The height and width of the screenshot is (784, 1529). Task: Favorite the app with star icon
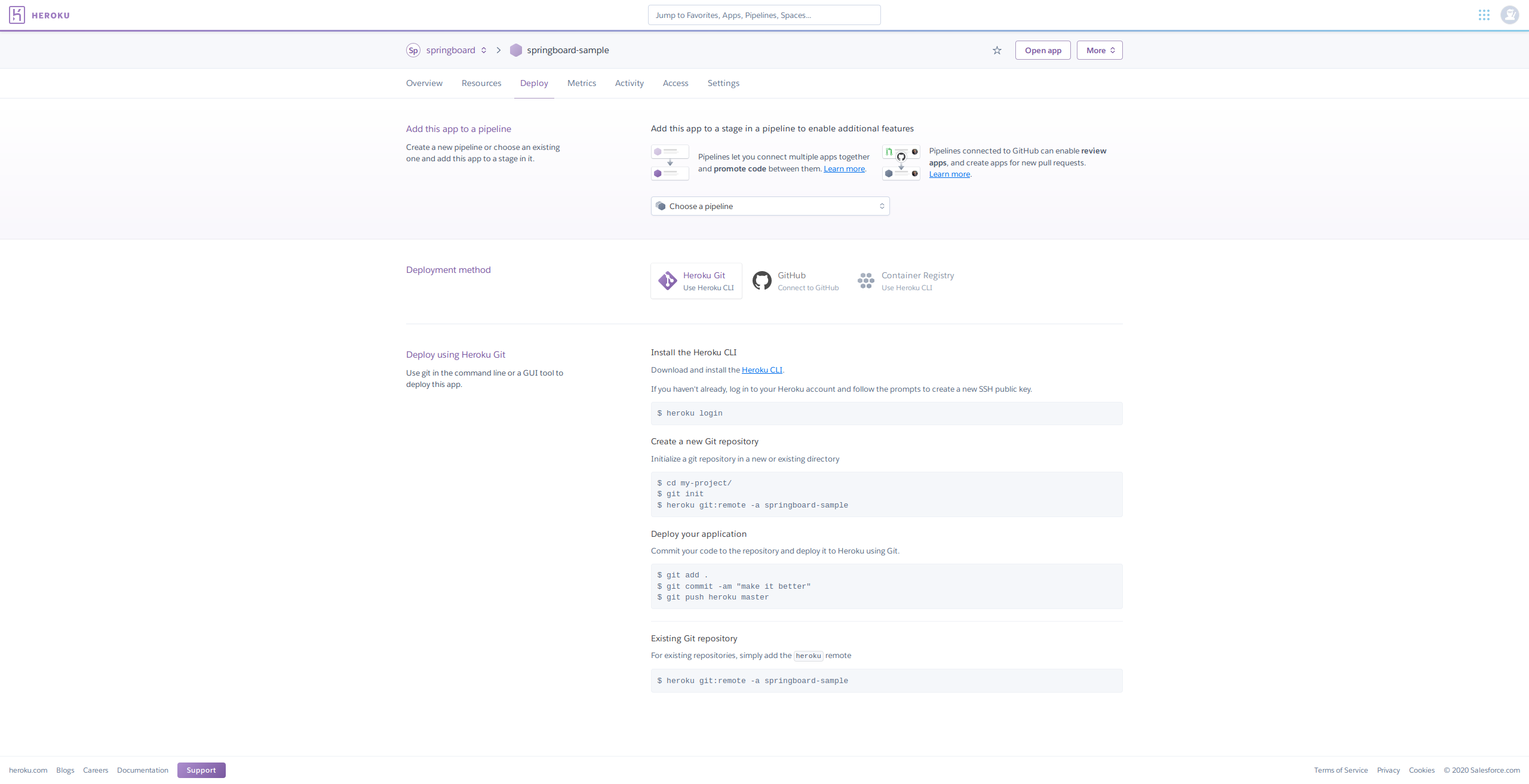pos(997,50)
